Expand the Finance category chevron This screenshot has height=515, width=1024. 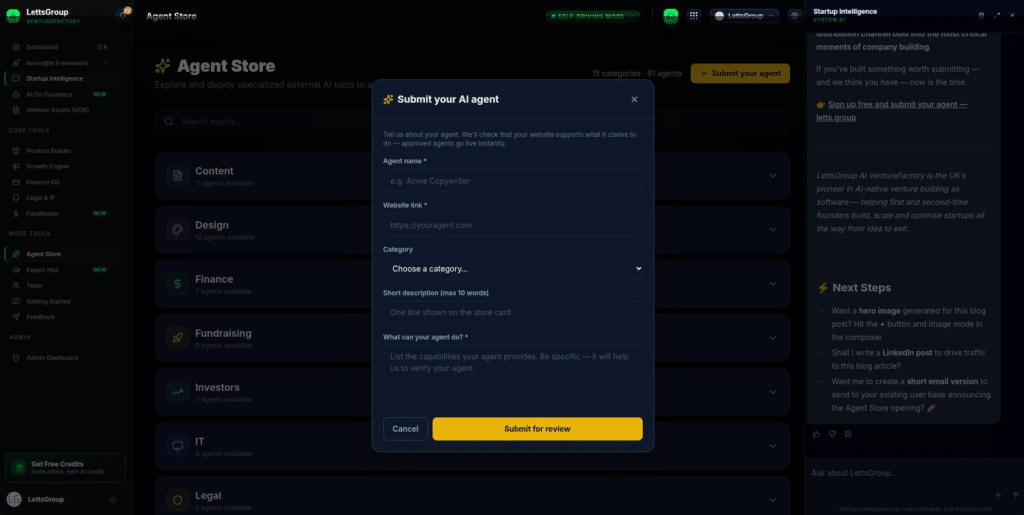[x=773, y=284]
